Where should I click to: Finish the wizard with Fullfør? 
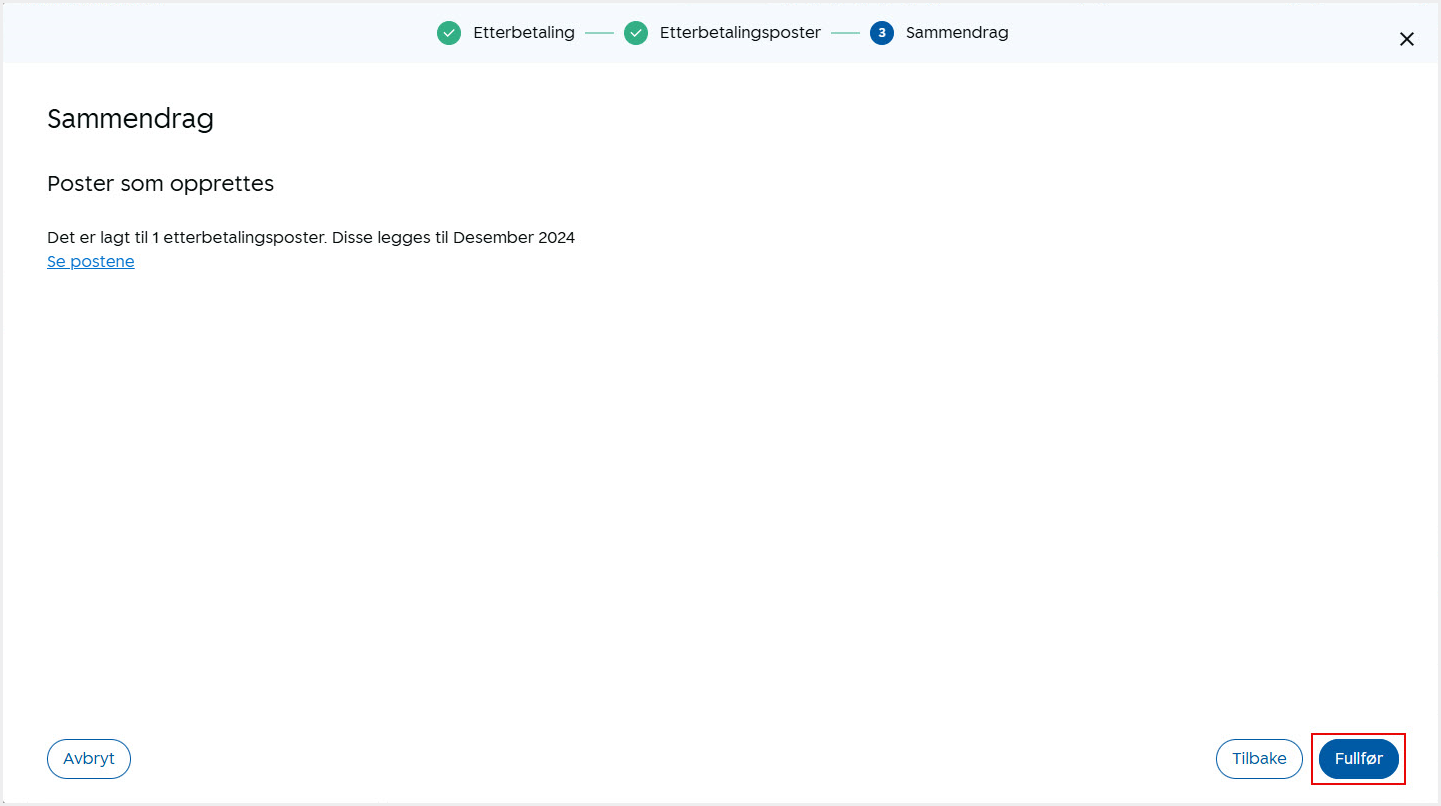(1358, 759)
